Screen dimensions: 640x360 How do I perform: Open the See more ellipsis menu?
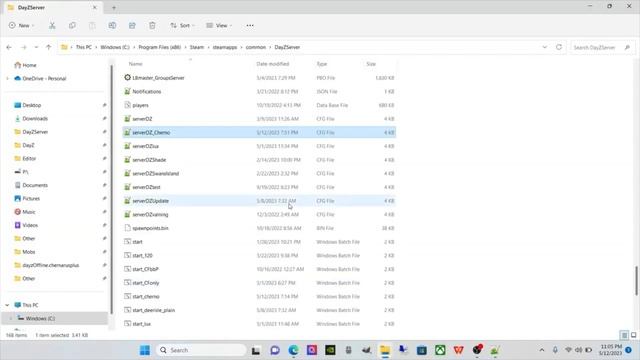click(x=250, y=25)
